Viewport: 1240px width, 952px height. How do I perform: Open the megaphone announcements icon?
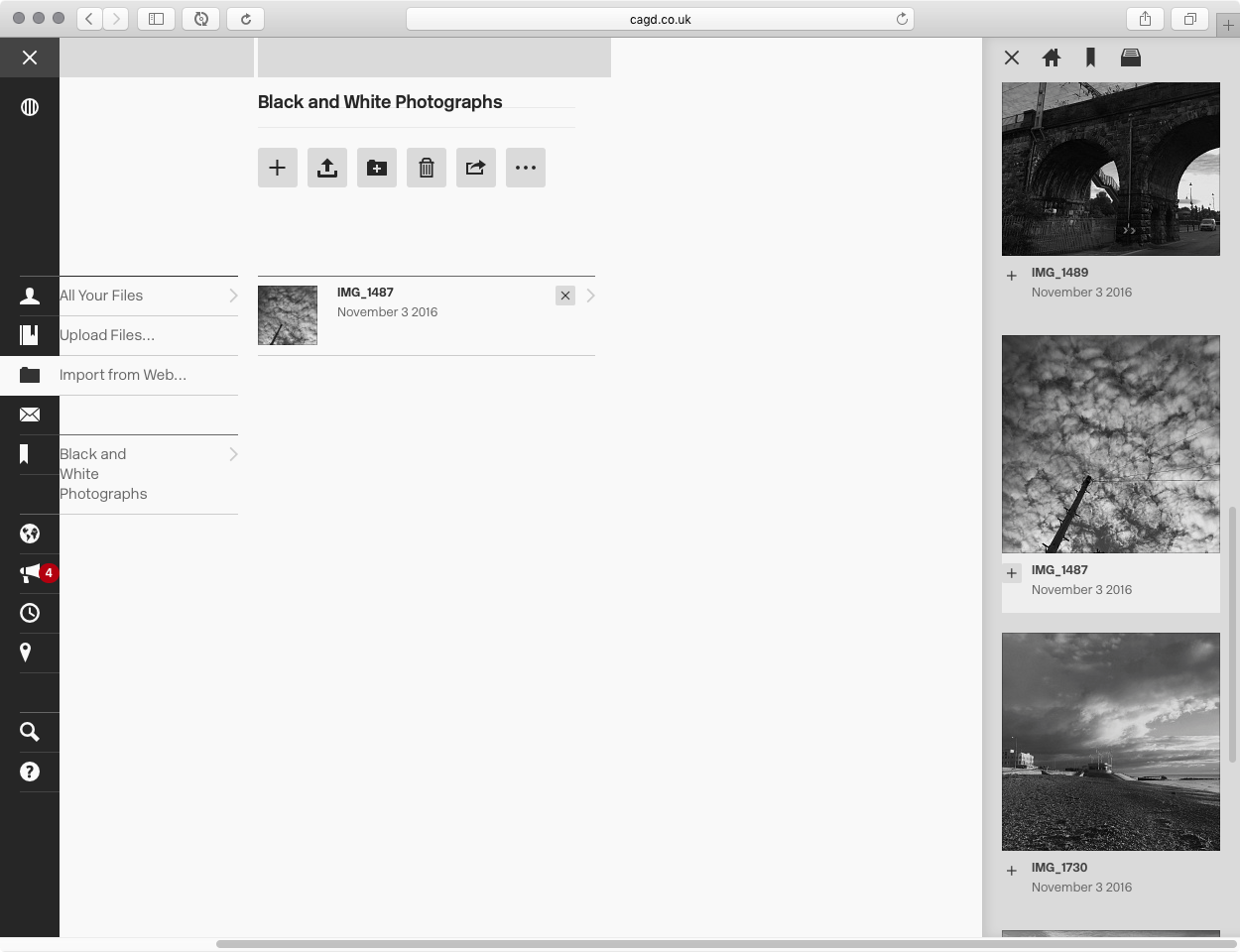(x=30, y=573)
